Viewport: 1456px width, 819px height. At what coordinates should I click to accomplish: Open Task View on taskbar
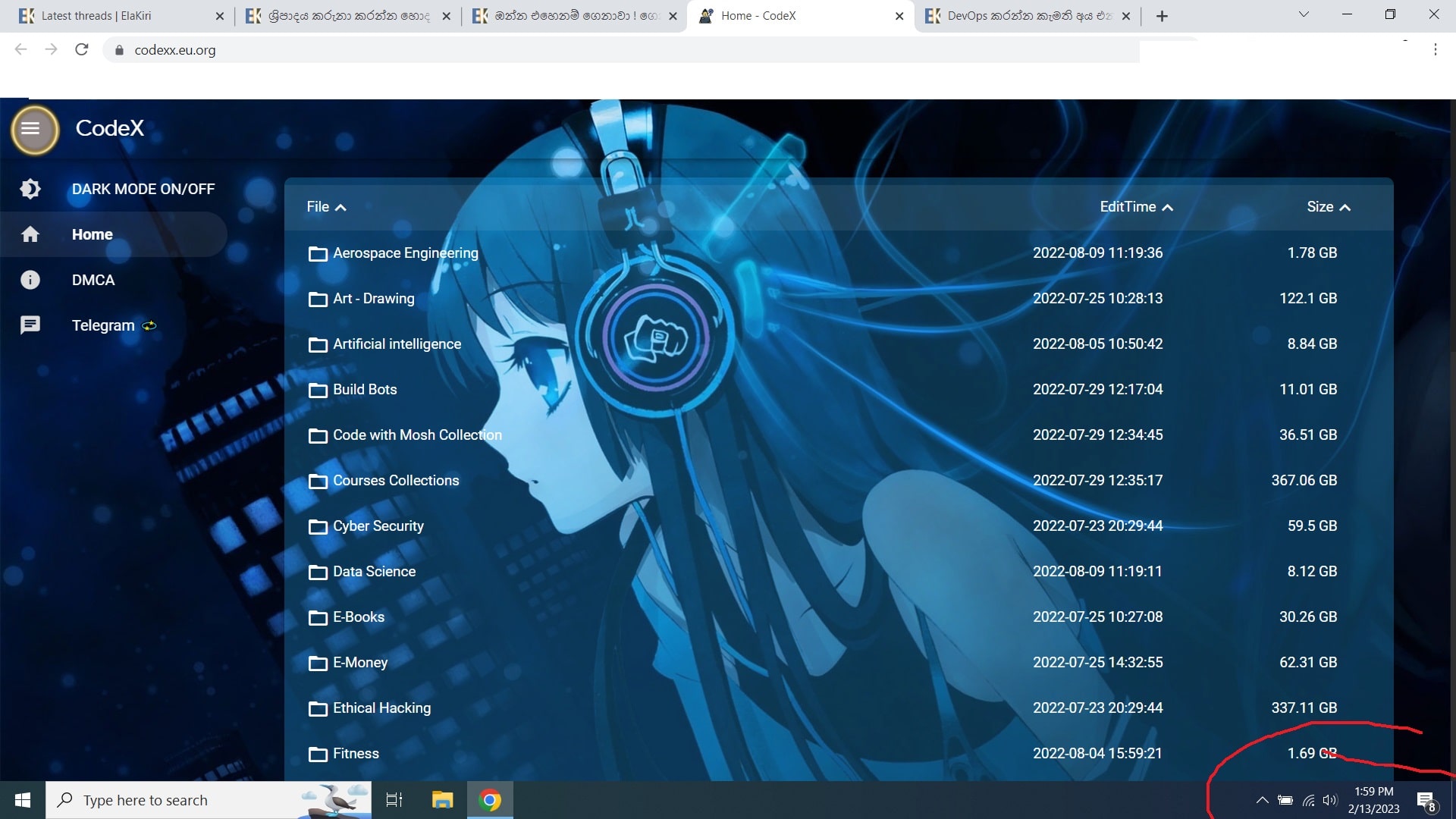click(394, 800)
